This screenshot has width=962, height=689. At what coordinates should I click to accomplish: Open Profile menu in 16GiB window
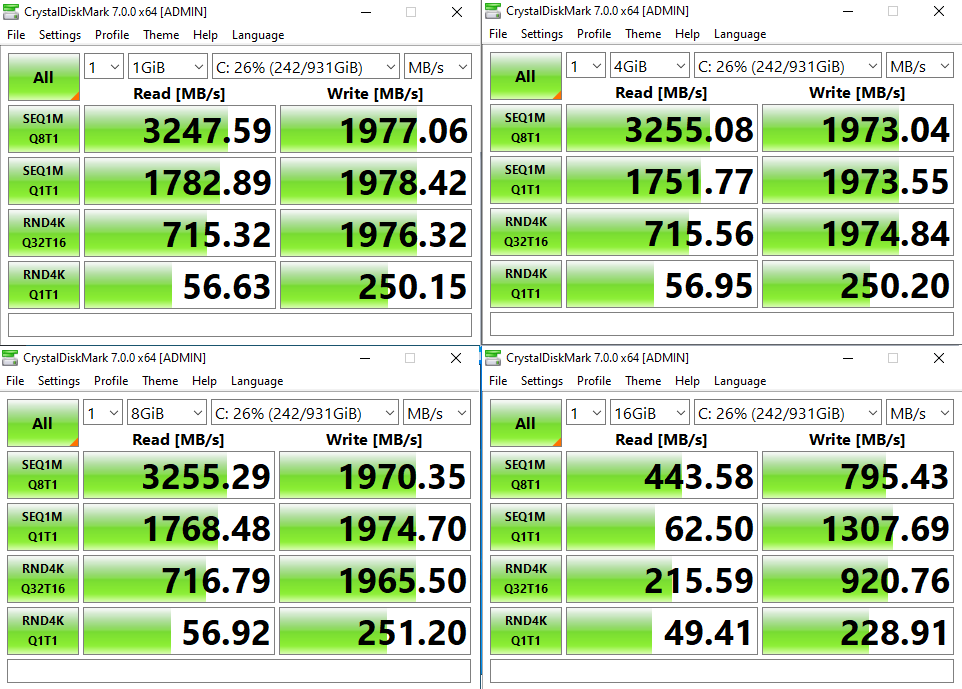593,381
